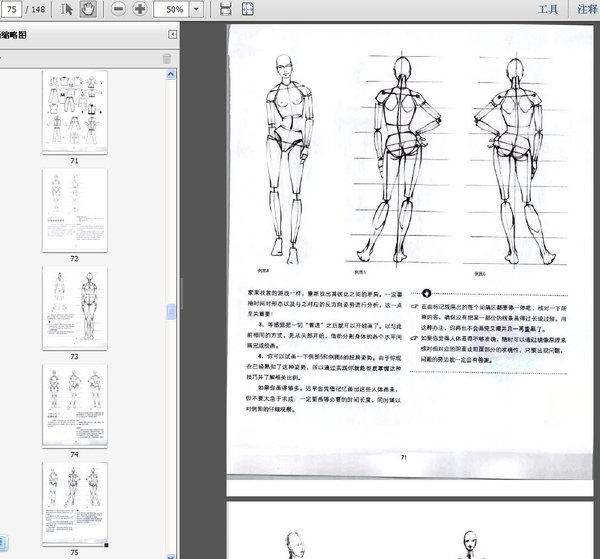The height and width of the screenshot is (559, 600).
Task: Select page 75 thumbnail
Action: point(75,502)
